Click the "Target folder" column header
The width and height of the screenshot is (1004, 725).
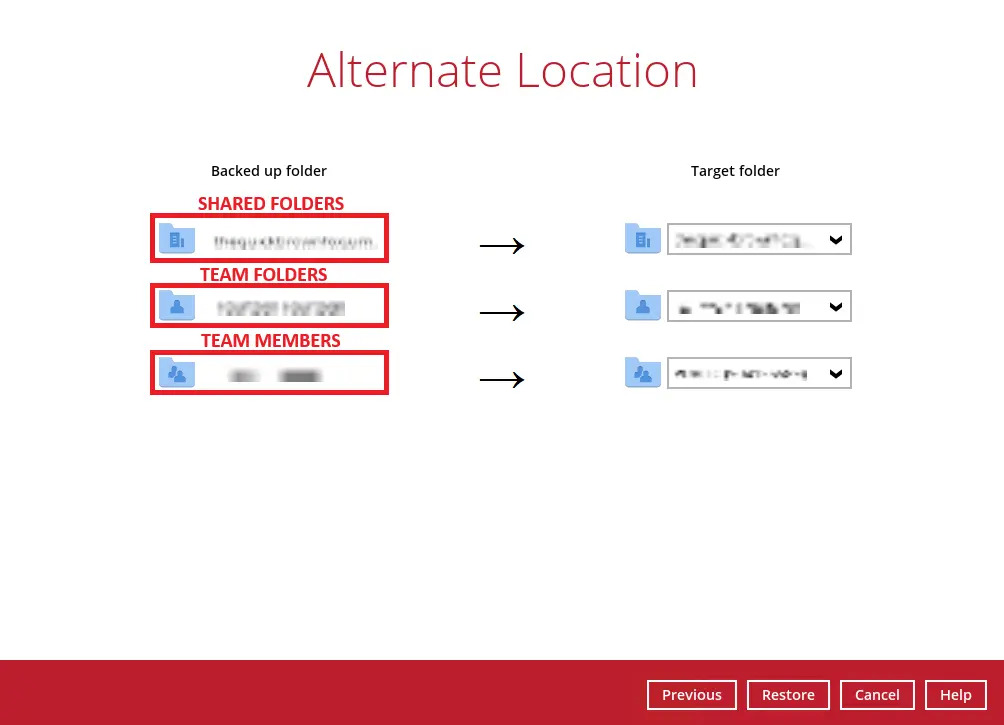point(735,171)
